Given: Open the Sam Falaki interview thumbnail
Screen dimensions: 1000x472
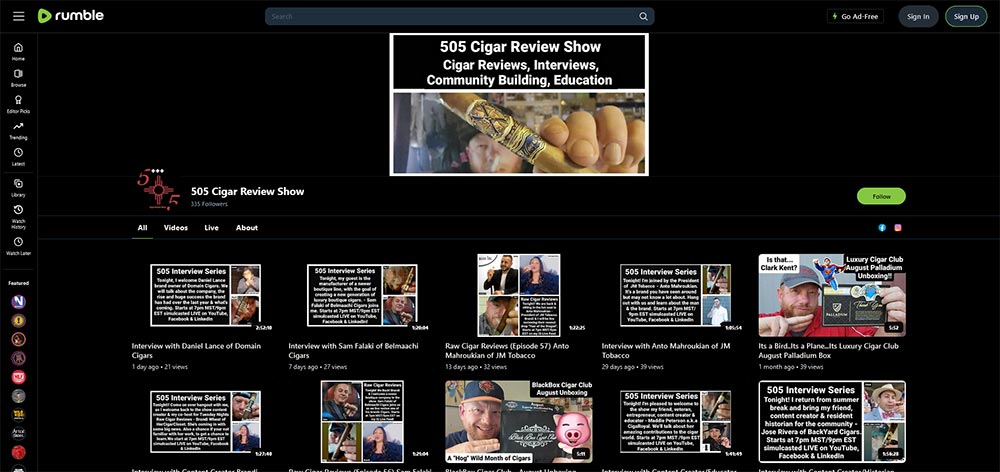Looking at the screenshot, I should tap(362, 295).
